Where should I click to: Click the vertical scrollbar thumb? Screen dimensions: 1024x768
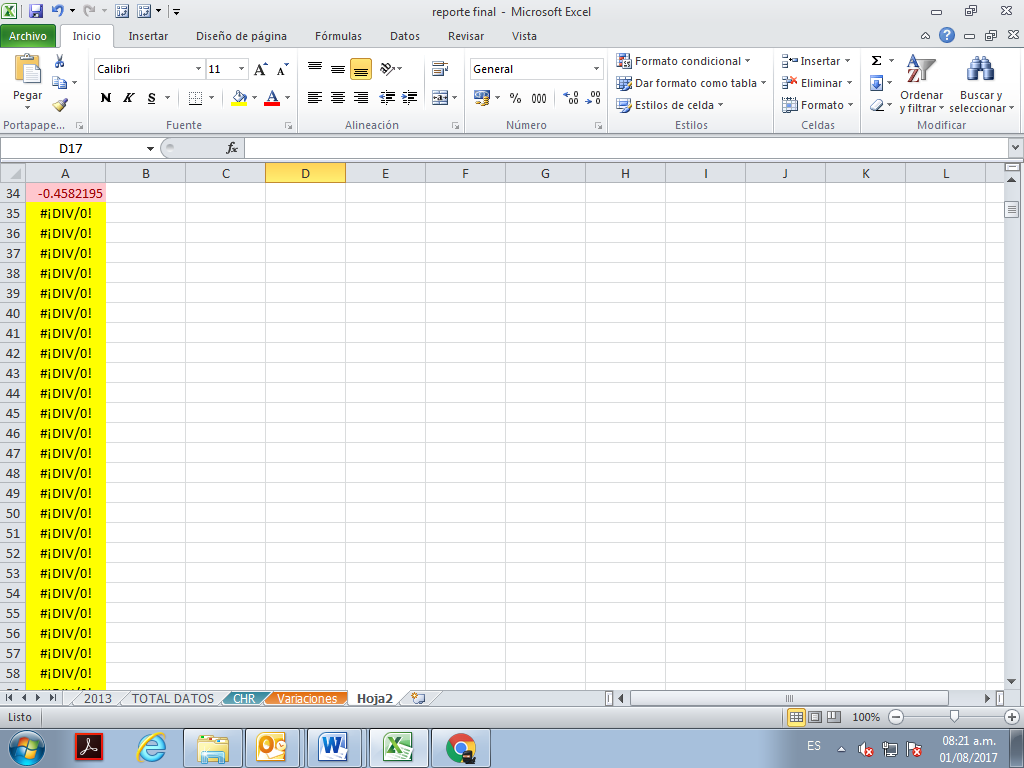(1012, 210)
